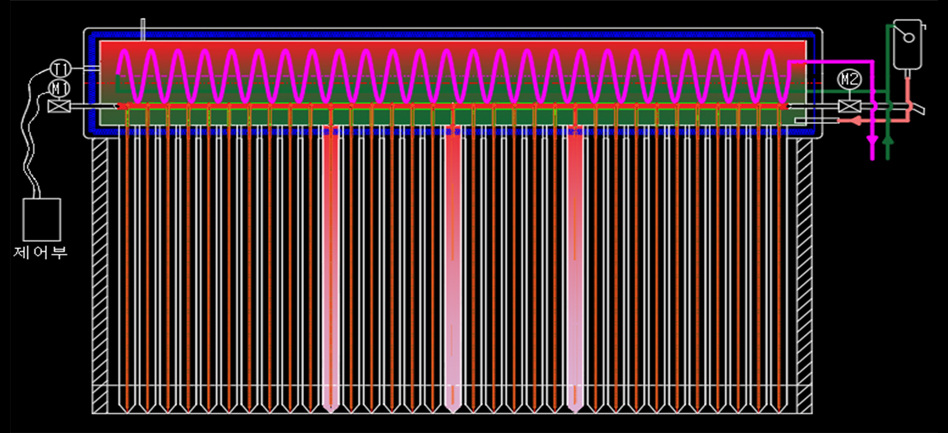Select the valve symbol below M1
Screen dimensions: 948x433
tap(59, 106)
